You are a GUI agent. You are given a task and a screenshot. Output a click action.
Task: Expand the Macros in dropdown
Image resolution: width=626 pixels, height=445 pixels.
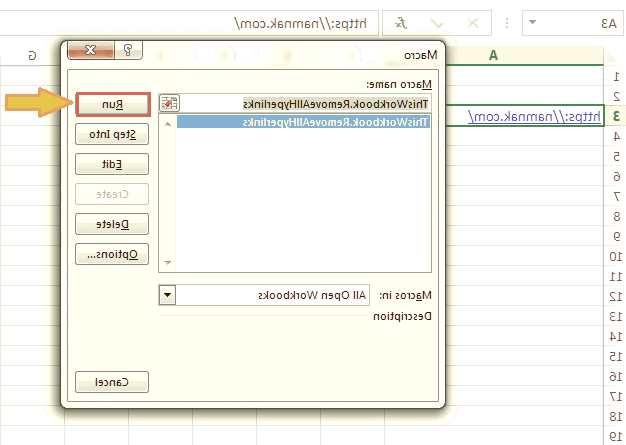tap(167, 294)
